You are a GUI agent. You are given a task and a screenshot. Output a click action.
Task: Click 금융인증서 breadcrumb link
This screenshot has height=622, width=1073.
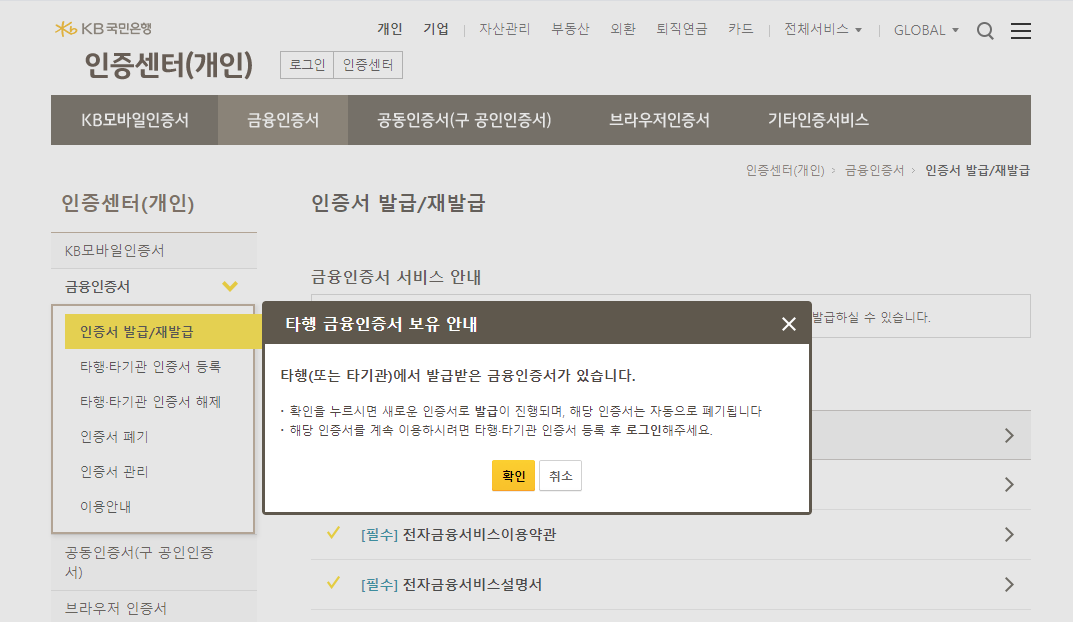click(874, 170)
